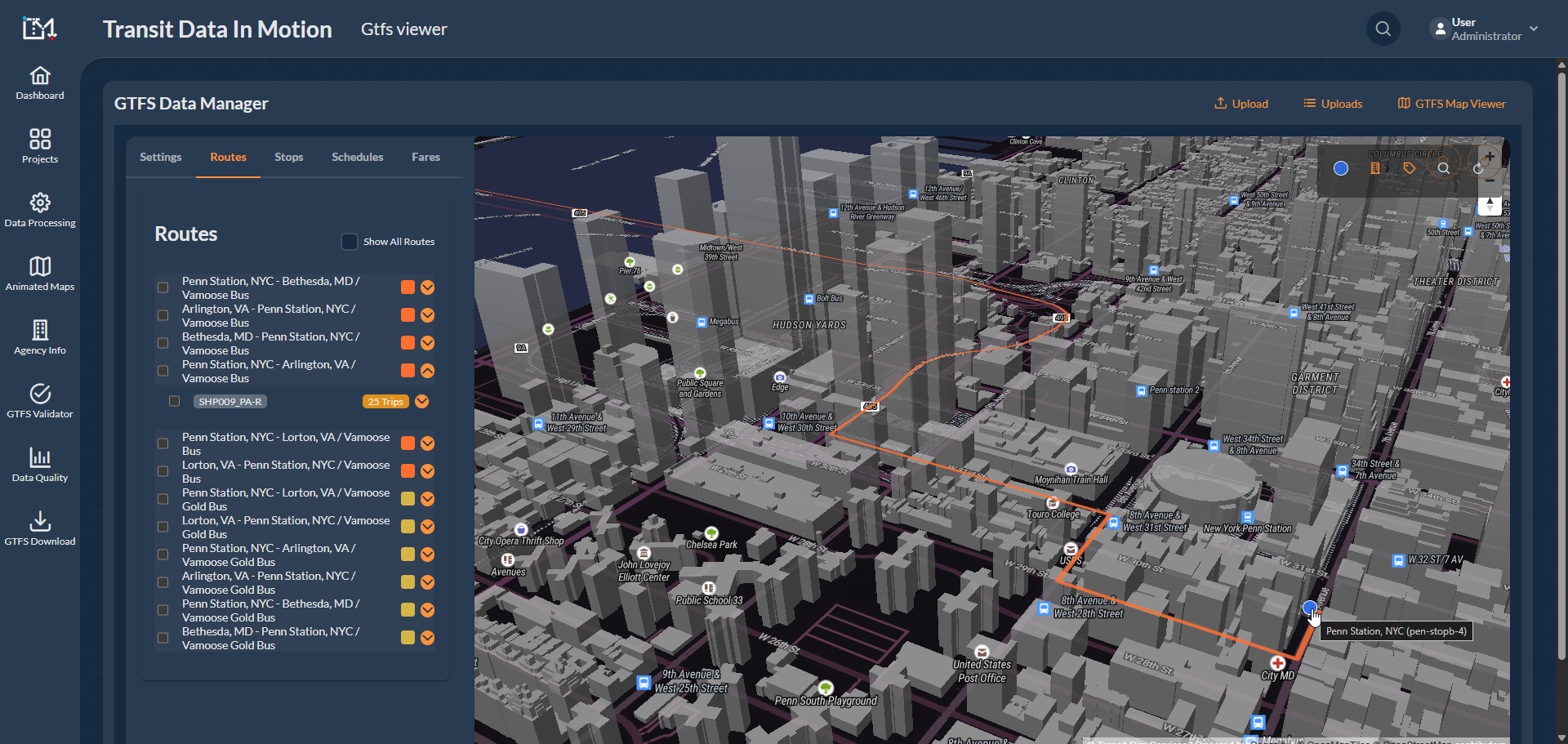1568x744 pixels.
Task: Open the GTFS Map Viewer link
Action: pos(1451,104)
